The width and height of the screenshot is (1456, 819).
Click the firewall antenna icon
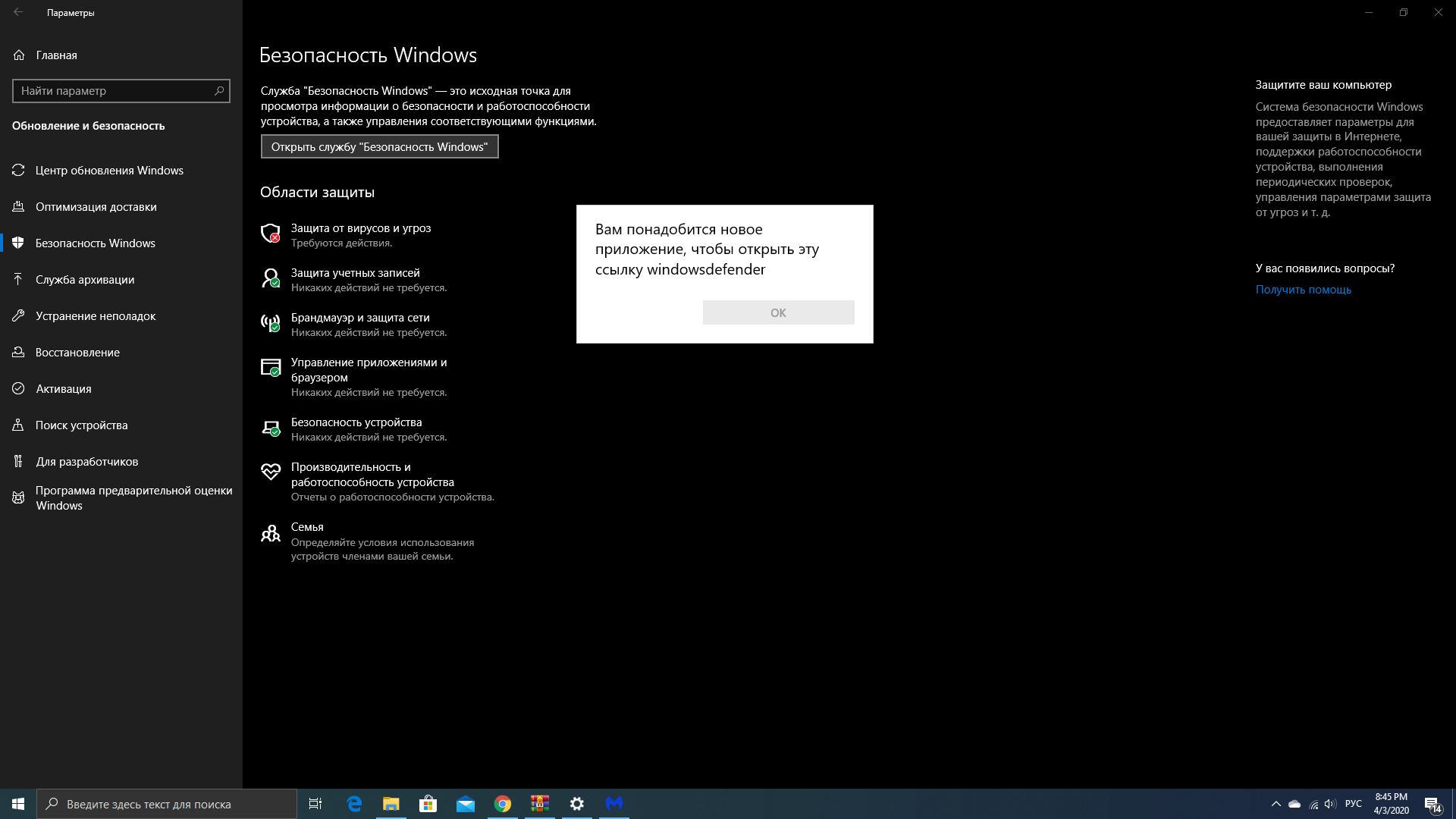point(271,323)
